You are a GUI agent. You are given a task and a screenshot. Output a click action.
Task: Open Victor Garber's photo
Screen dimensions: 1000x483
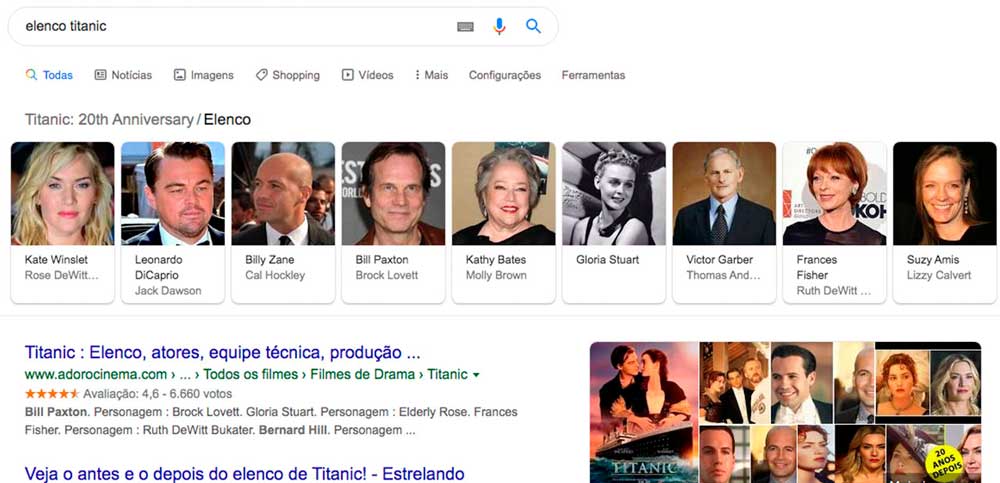(x=724, y=193)
